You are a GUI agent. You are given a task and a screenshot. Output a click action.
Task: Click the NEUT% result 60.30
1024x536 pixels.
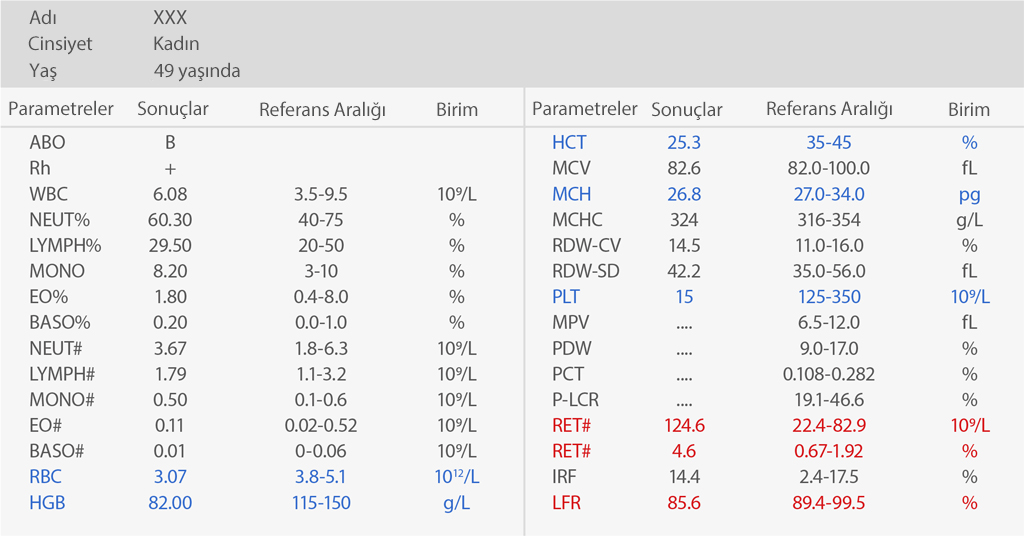point(170,220)
